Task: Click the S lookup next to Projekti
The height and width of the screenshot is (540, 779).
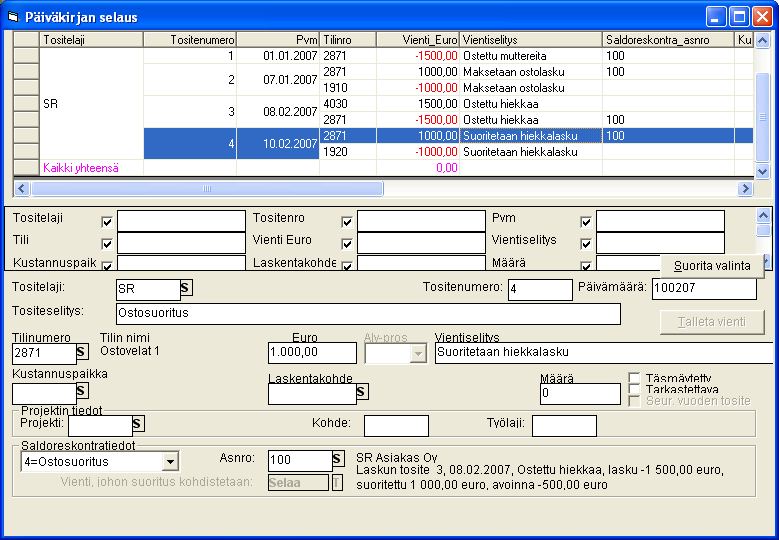Action: tap(138, 424)
